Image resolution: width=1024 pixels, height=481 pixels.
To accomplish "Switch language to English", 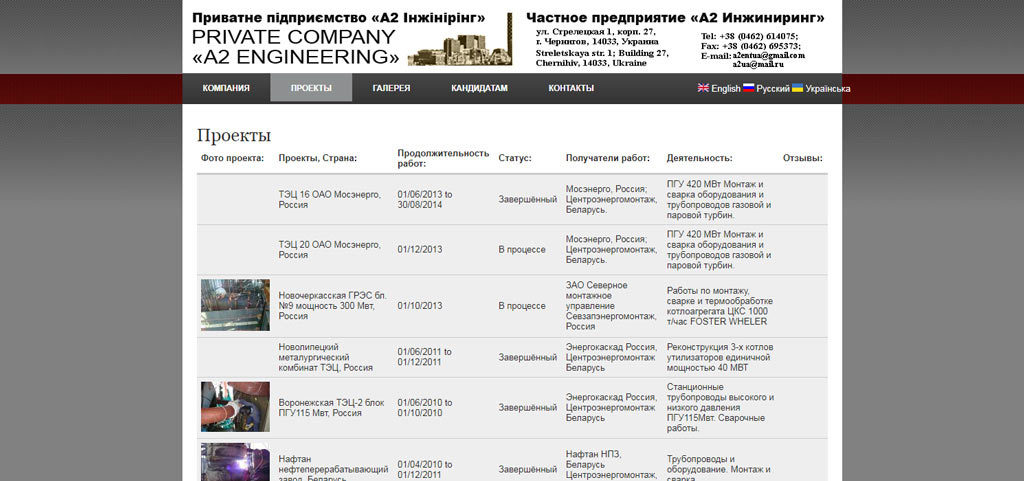I will [x=726, y=89].
